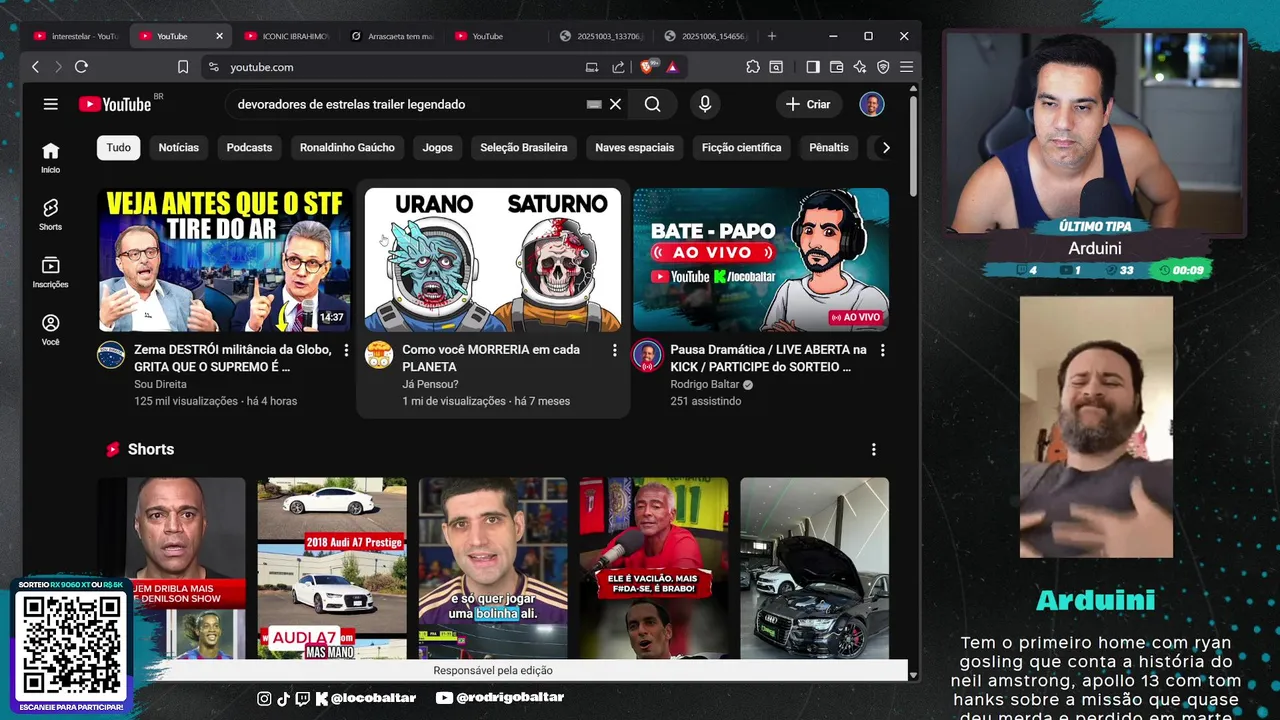The width and height of the screenshot is (1280, 720).
Task: Open the YouTube hamburger guide menu
Action: tap(50, 104)
